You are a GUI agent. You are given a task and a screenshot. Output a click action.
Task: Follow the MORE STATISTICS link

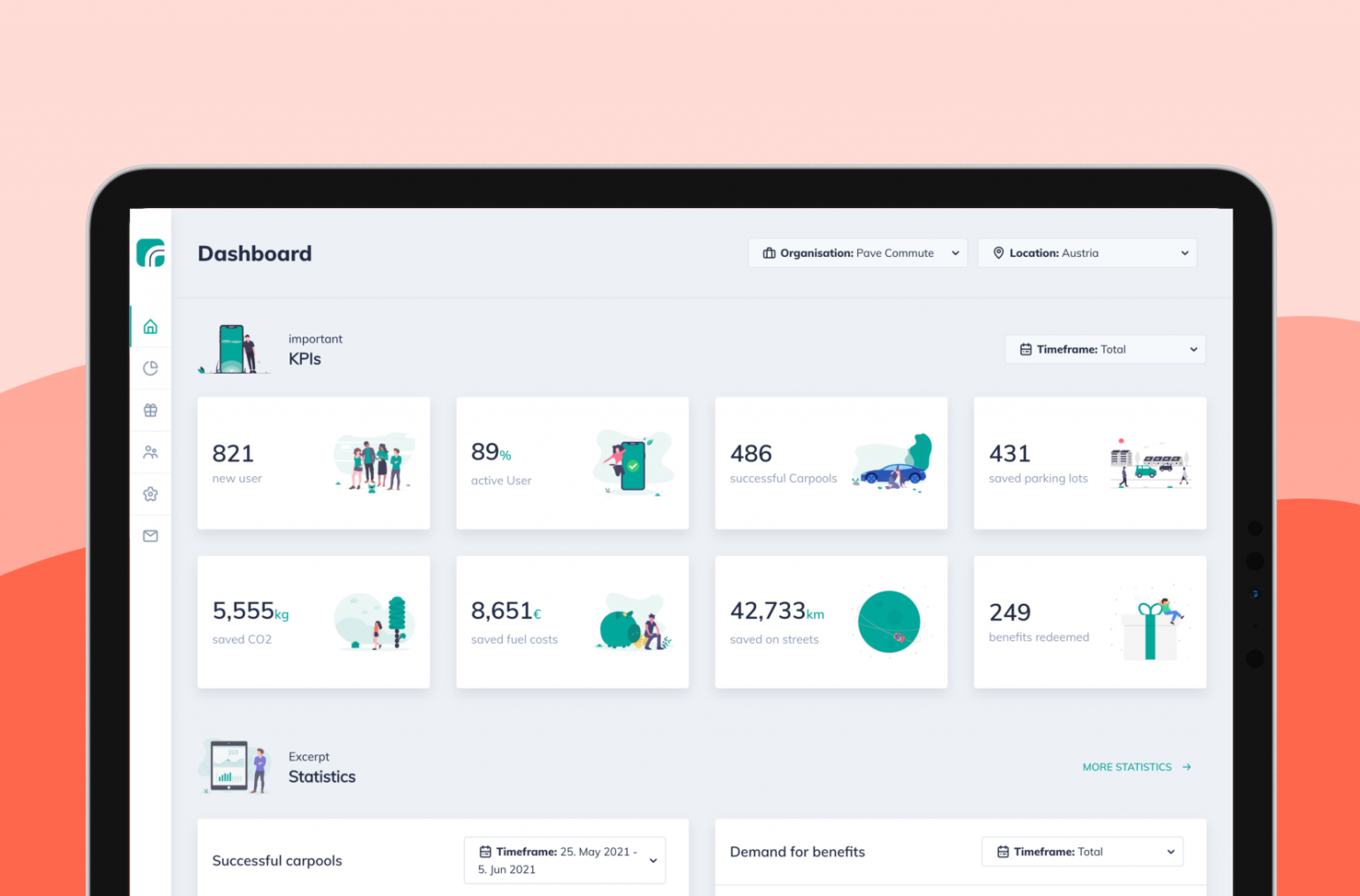pos(1126,767)
